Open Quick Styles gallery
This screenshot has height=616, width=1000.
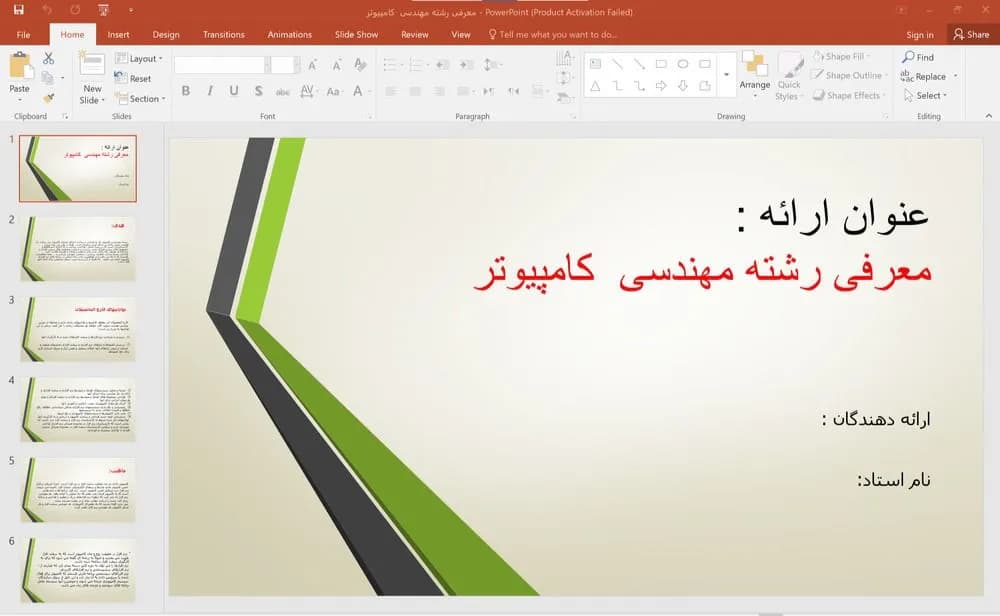click(x=790, y=77)
